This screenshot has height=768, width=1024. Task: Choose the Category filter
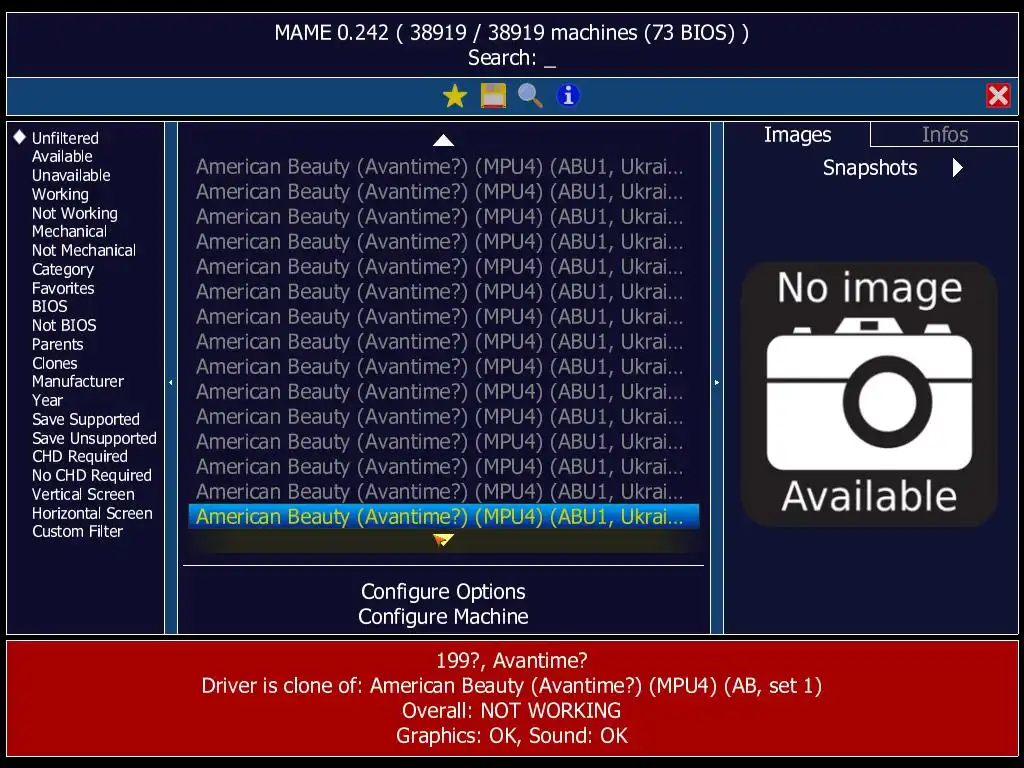coord(63,270)
